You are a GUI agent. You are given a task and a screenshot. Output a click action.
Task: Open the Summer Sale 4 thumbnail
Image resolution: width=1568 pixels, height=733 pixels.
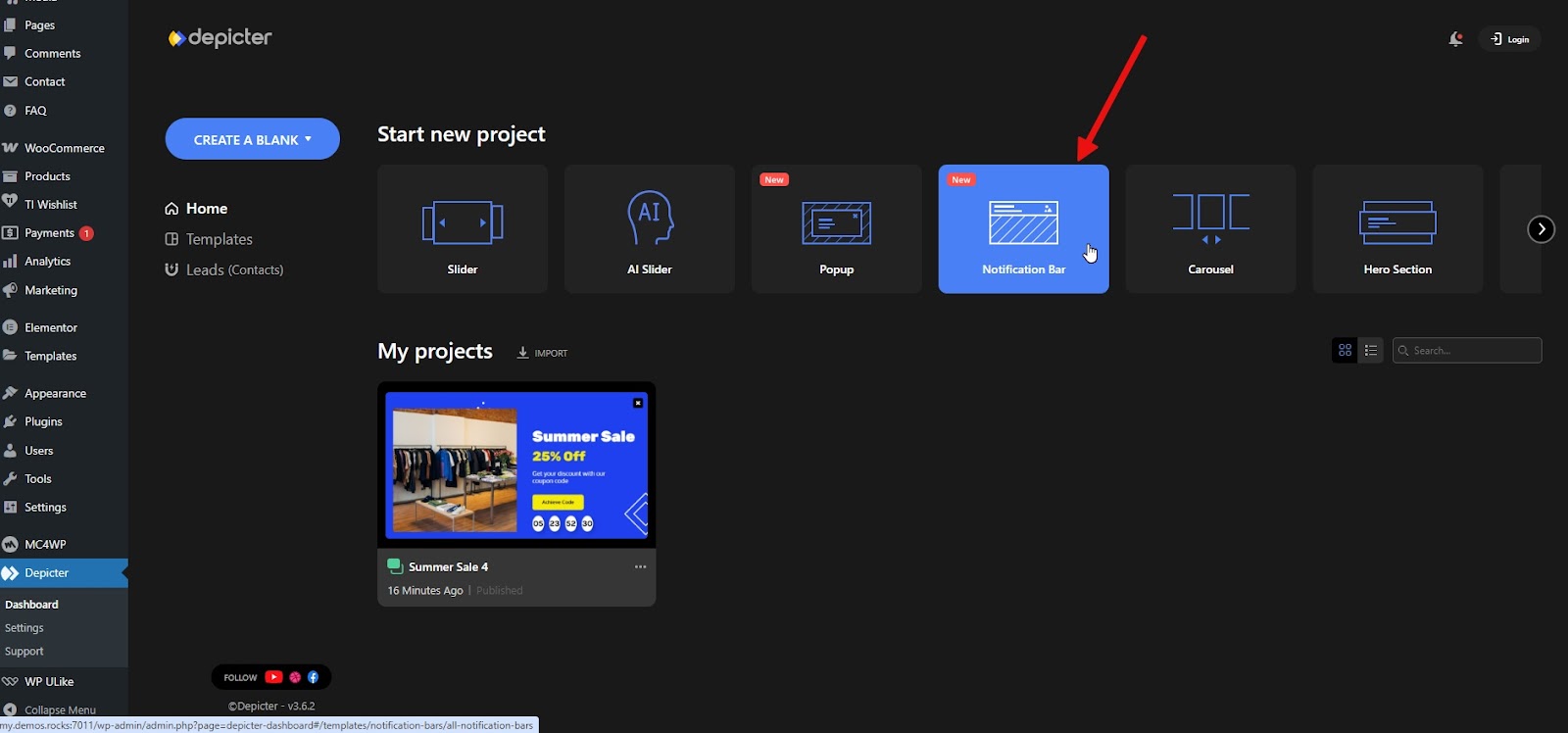tap(516, 465)
